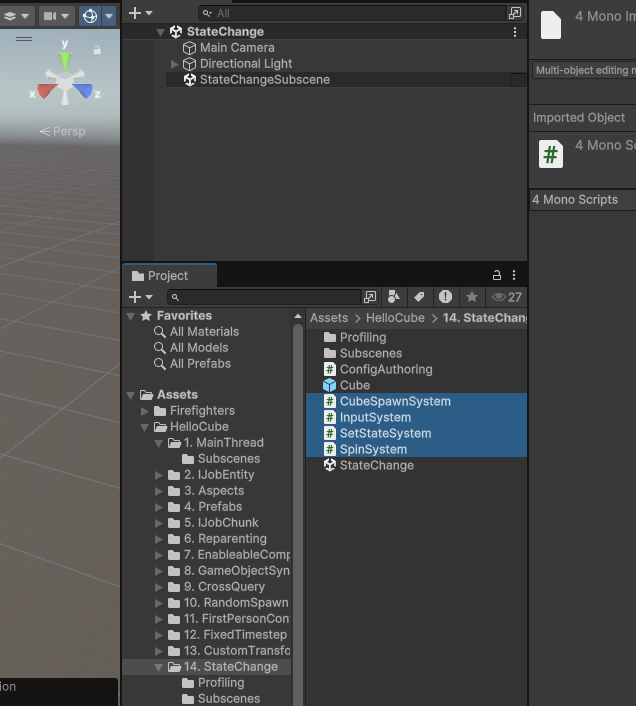Collapse the StateChange scene in Hierarchy
Image resolution: width=636 pixels, height=706 pixels.
(x=160, y=32)
